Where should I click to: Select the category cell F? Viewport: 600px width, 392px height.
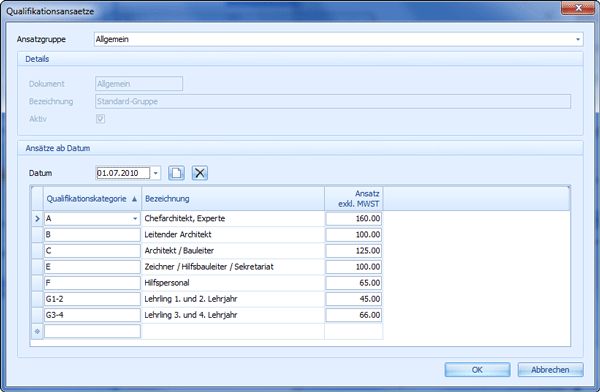(92, 283)
